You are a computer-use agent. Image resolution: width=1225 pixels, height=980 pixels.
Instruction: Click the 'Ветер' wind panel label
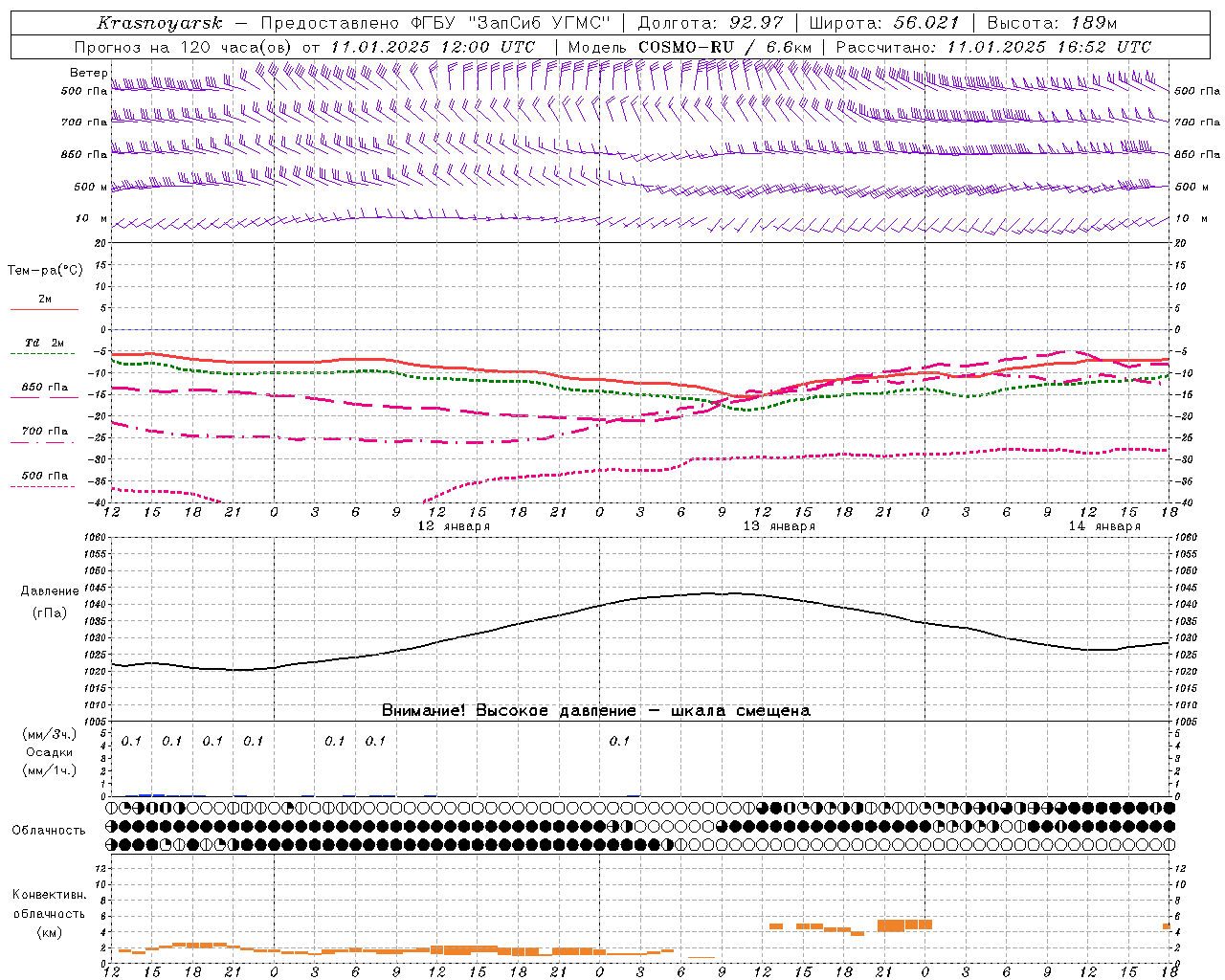(89, 73)
